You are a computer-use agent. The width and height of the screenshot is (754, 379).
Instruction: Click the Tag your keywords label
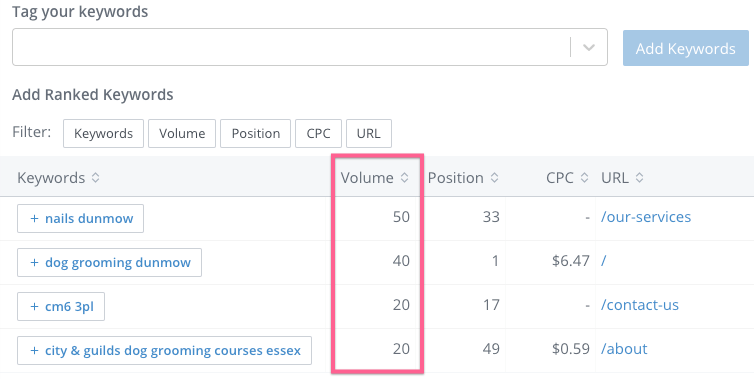point(80,12)
